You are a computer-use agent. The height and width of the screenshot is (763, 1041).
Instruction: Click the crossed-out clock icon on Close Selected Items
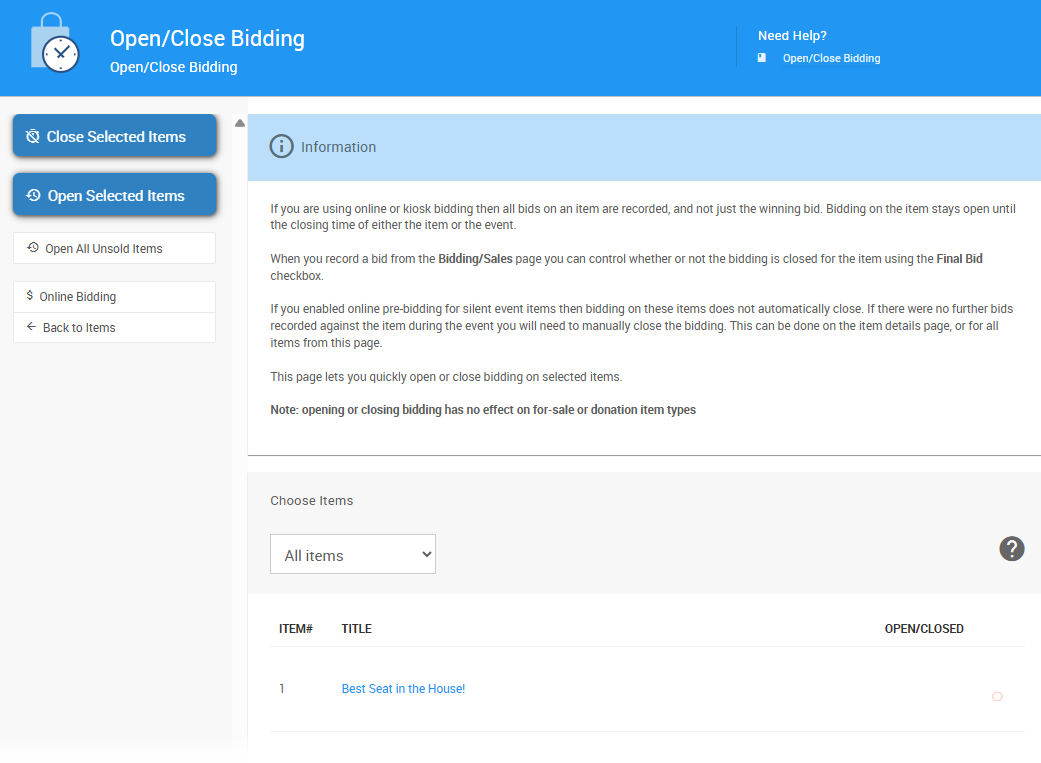coord(33,136)
